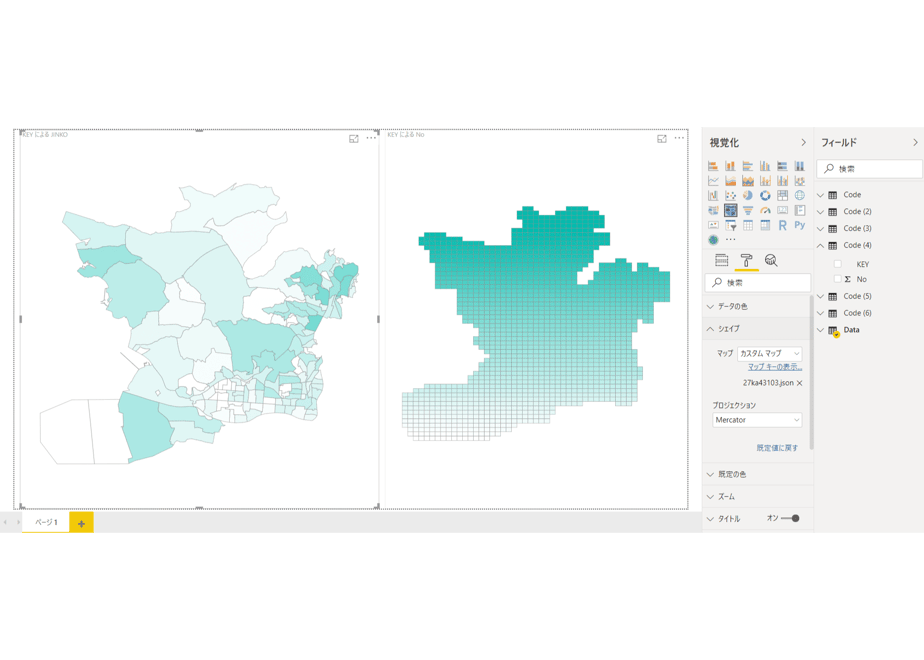The image size is (924, 660).
Task: Open more options on JINKO map visual
Action: pos(371,138)
